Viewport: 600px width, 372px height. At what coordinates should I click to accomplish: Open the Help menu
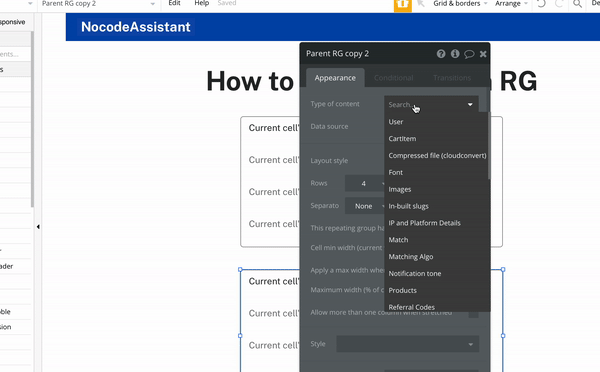click(x=202, y=3)
